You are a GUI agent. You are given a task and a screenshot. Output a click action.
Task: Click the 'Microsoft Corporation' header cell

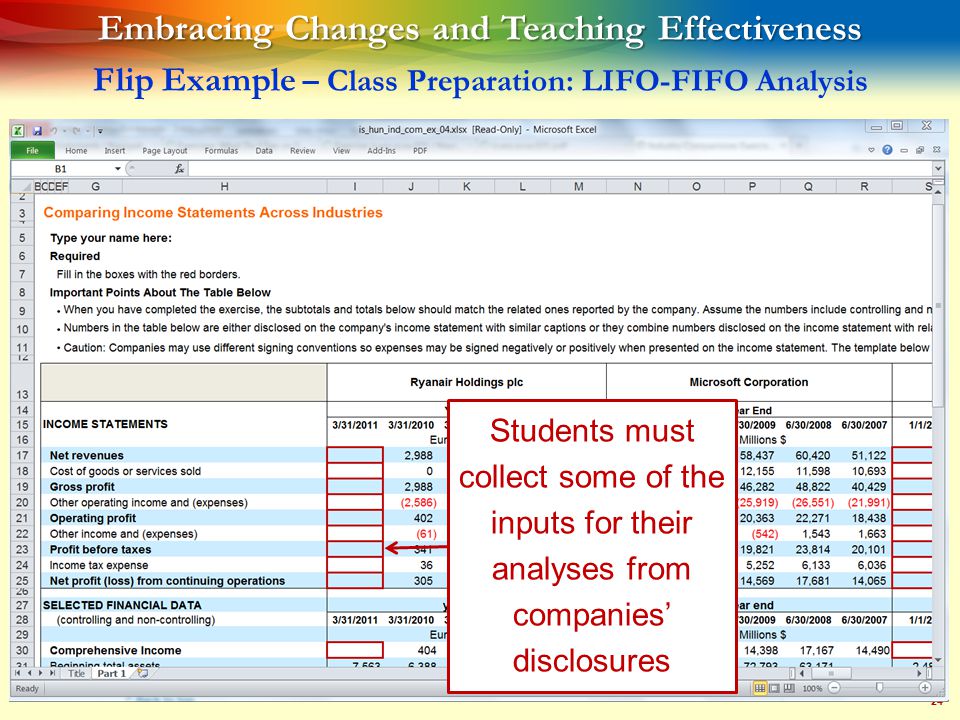pos(749,382)
